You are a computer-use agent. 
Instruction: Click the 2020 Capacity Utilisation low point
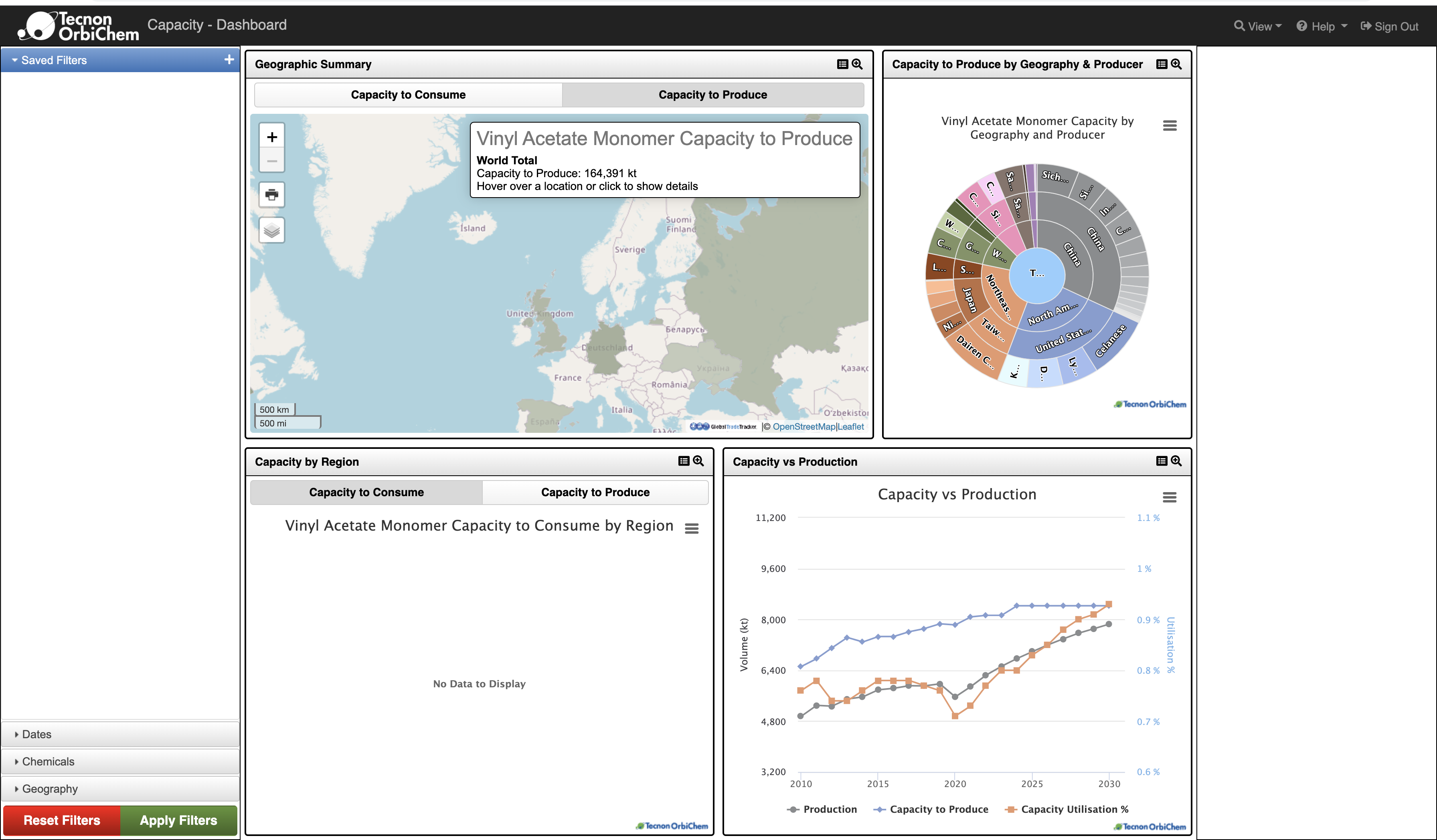coord(955,716)
